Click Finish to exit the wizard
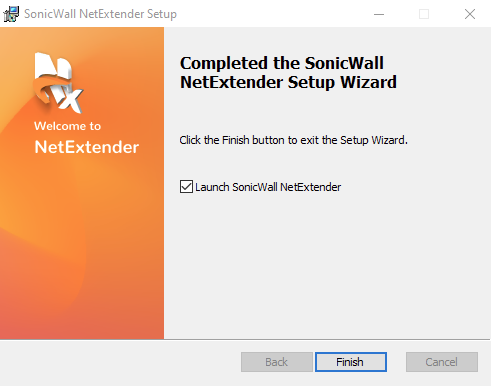The width and height of the screenshot is (491, 386). (351, 362)
